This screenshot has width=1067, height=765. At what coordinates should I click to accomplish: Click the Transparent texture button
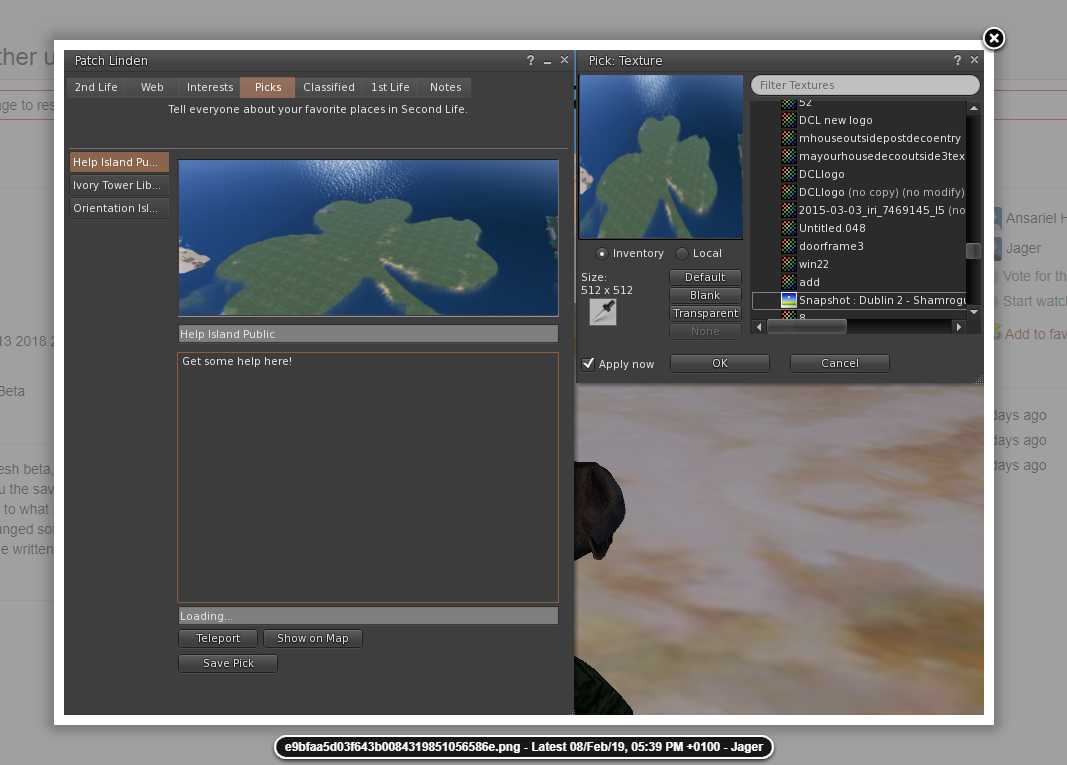[705, 313]
